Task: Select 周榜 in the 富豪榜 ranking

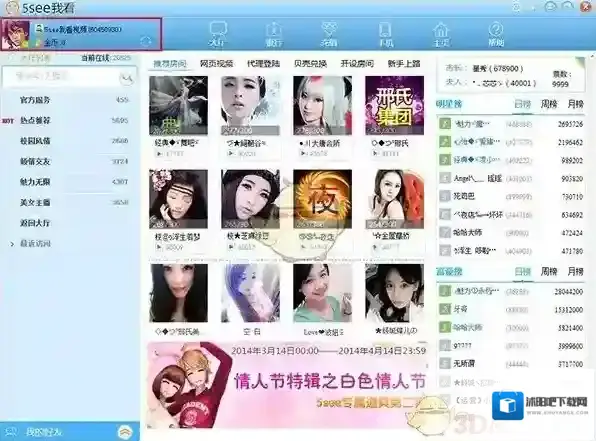Action: [548, 271]
